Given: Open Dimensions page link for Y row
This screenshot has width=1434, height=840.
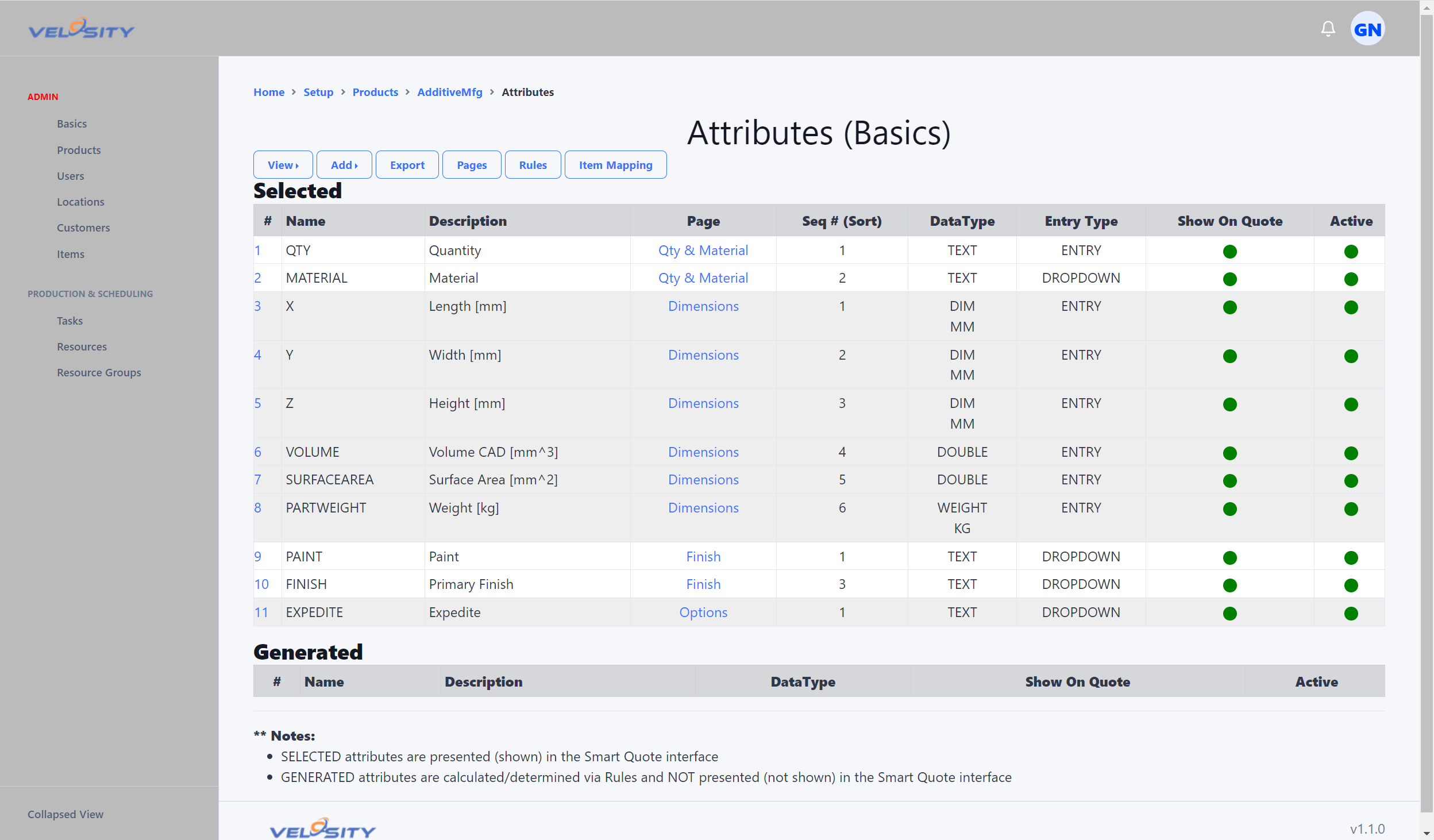Looking at the screenshot, I should click(703, 355).
